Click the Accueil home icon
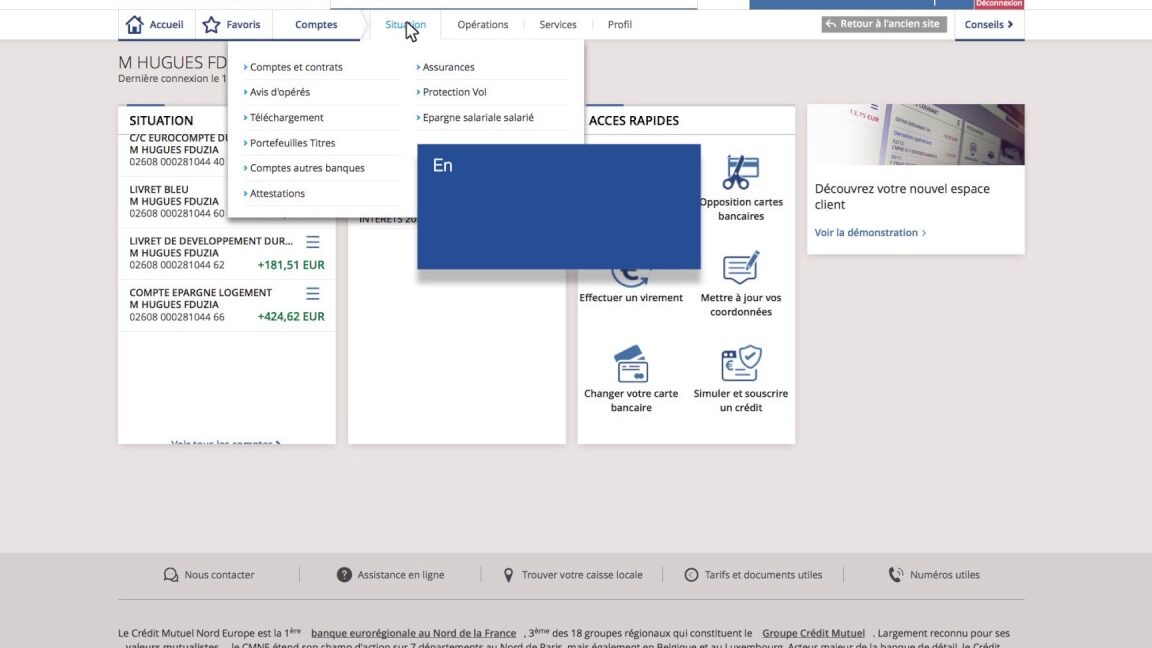 point(135,25)
